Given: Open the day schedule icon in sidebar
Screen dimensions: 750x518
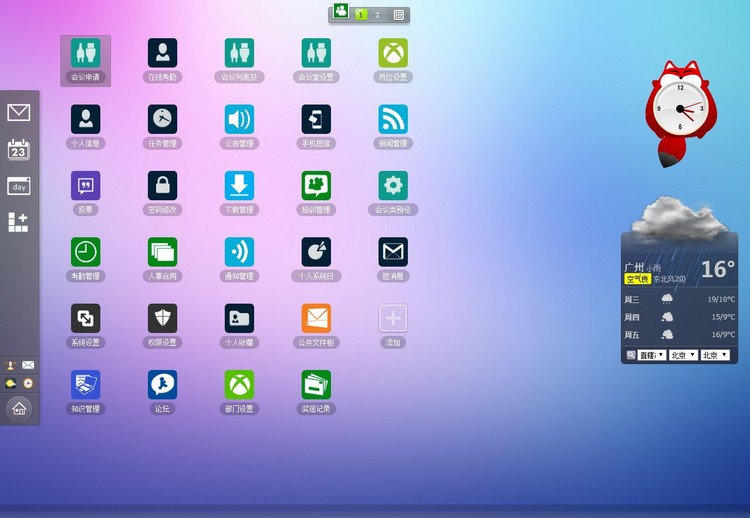Looking at the screenshot, I should coord(19,186).
